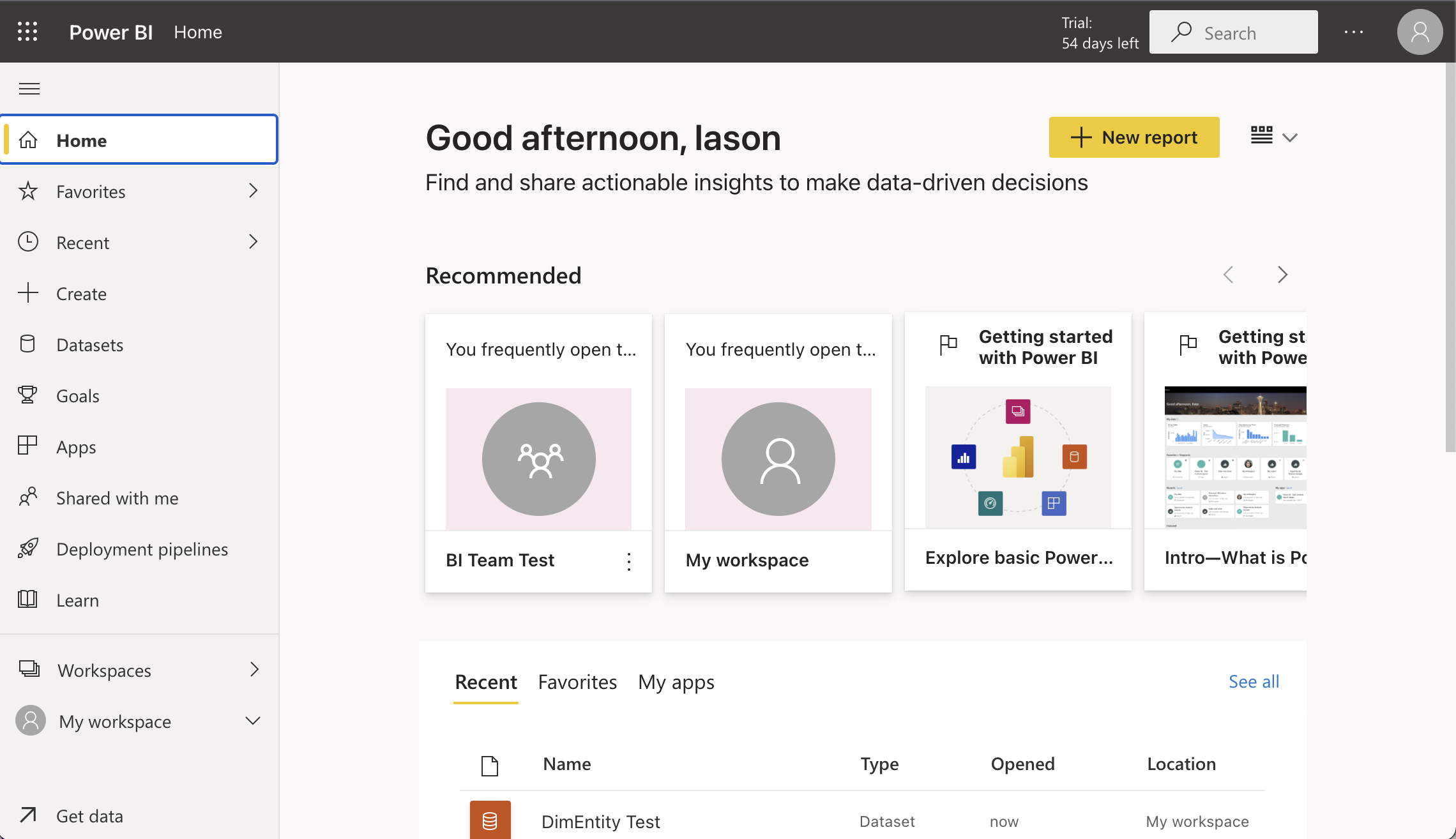Screen dimensions: 1456x839
Task: Open the user profile avatar in header
Action: 1420,32
